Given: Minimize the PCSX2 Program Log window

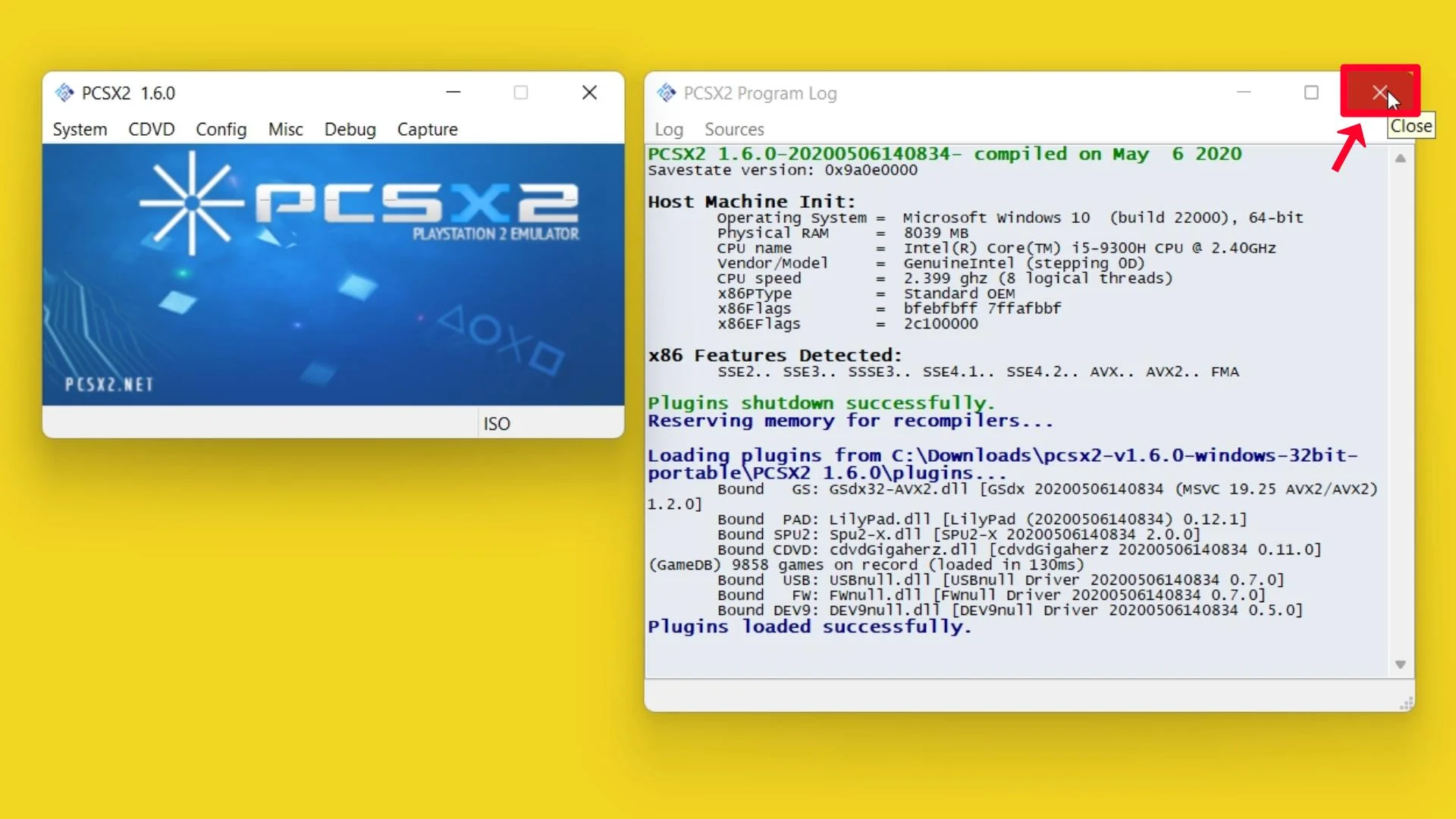Looking at the screenshot, I should (1244, 93).
